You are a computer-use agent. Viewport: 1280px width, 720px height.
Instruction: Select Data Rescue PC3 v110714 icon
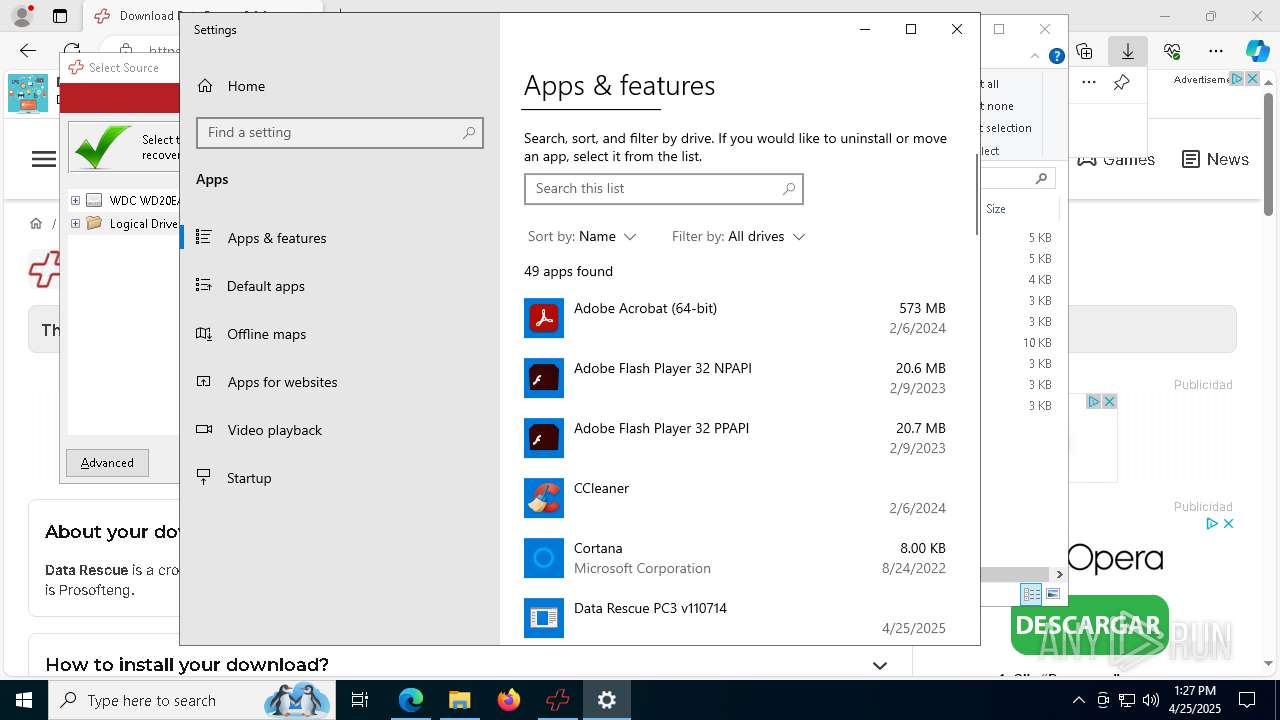point(544,618)
